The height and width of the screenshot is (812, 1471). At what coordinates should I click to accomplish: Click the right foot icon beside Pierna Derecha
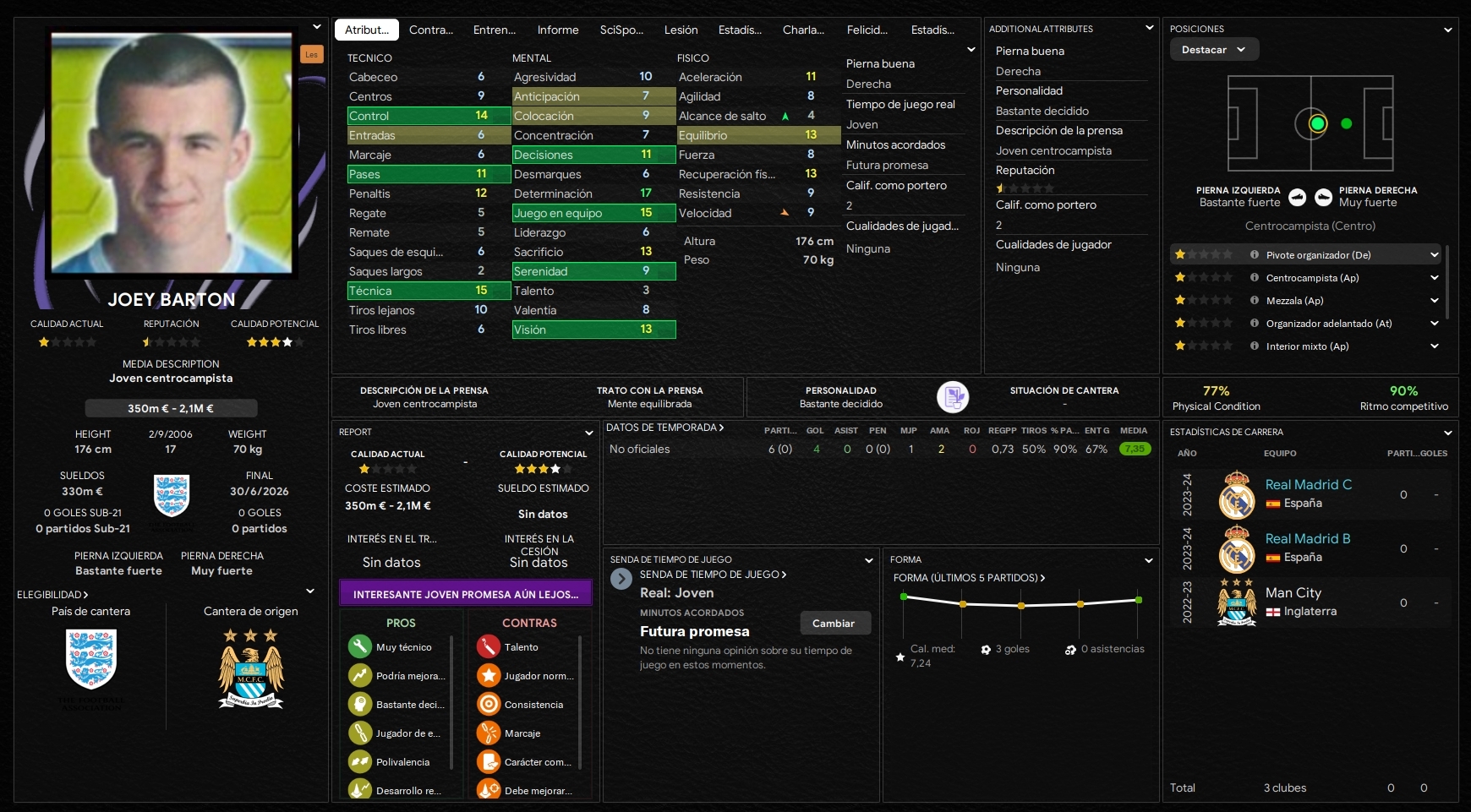[x=1323, y=197]
